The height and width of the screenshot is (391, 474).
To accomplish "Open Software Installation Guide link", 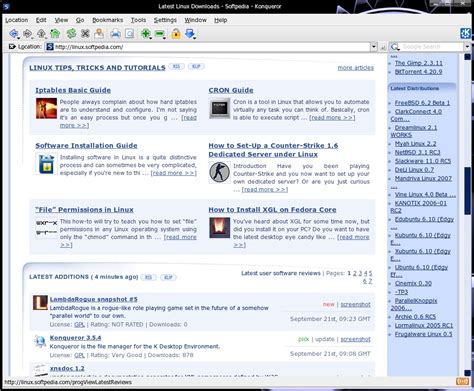I will coord(86,145).
